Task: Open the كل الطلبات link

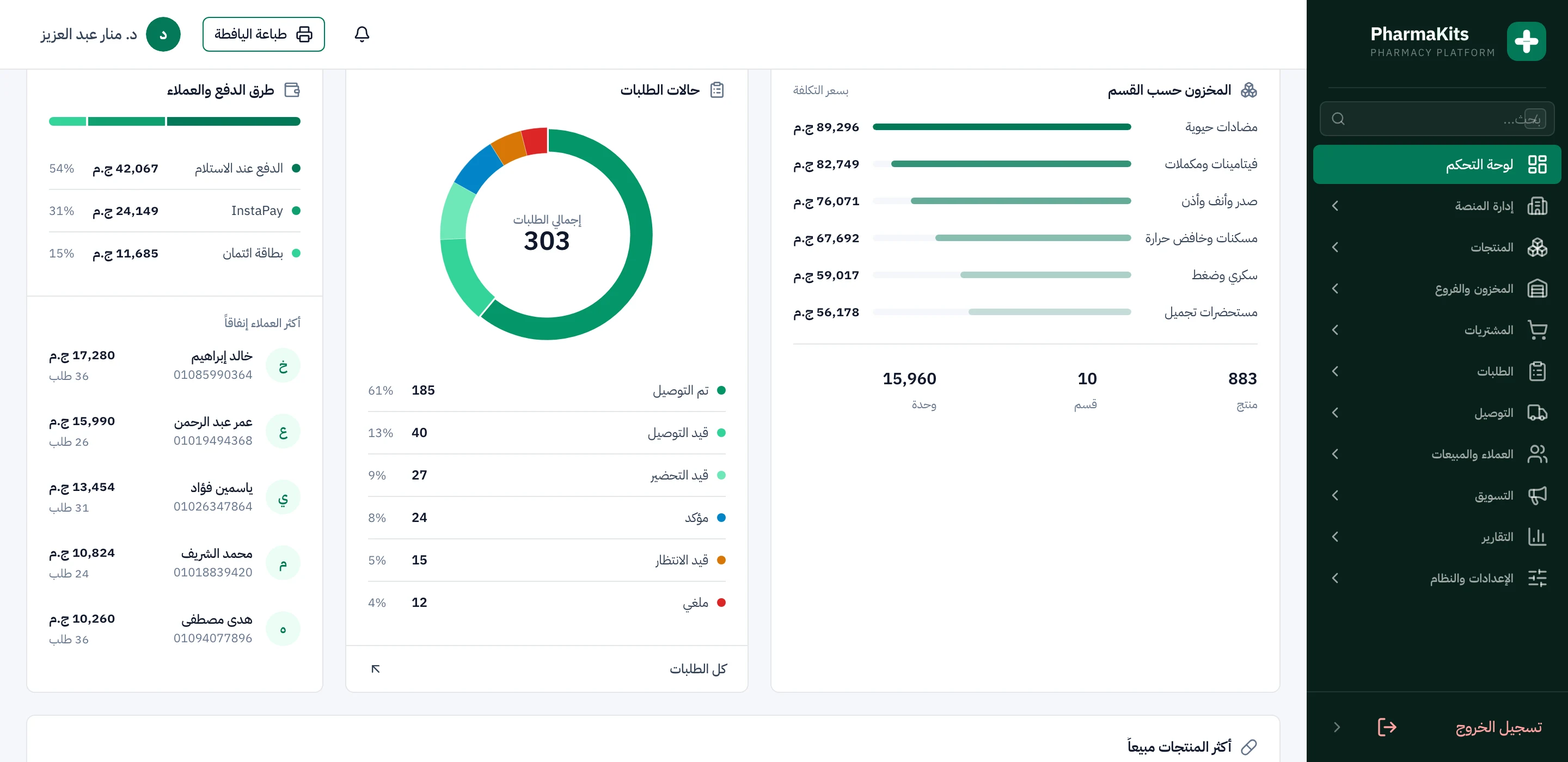Action: point(697,669)
